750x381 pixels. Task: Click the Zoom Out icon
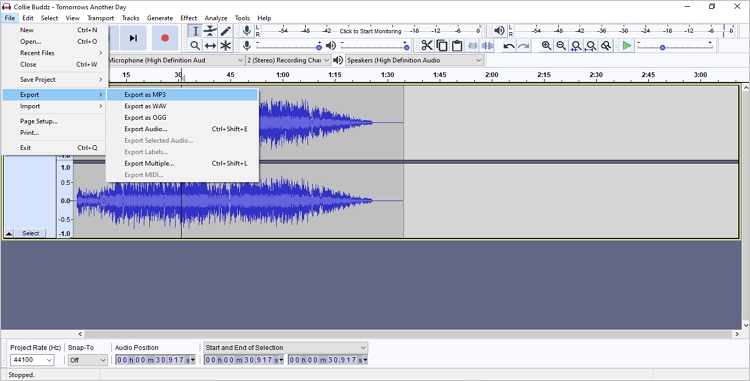click(x=561, y=46)
